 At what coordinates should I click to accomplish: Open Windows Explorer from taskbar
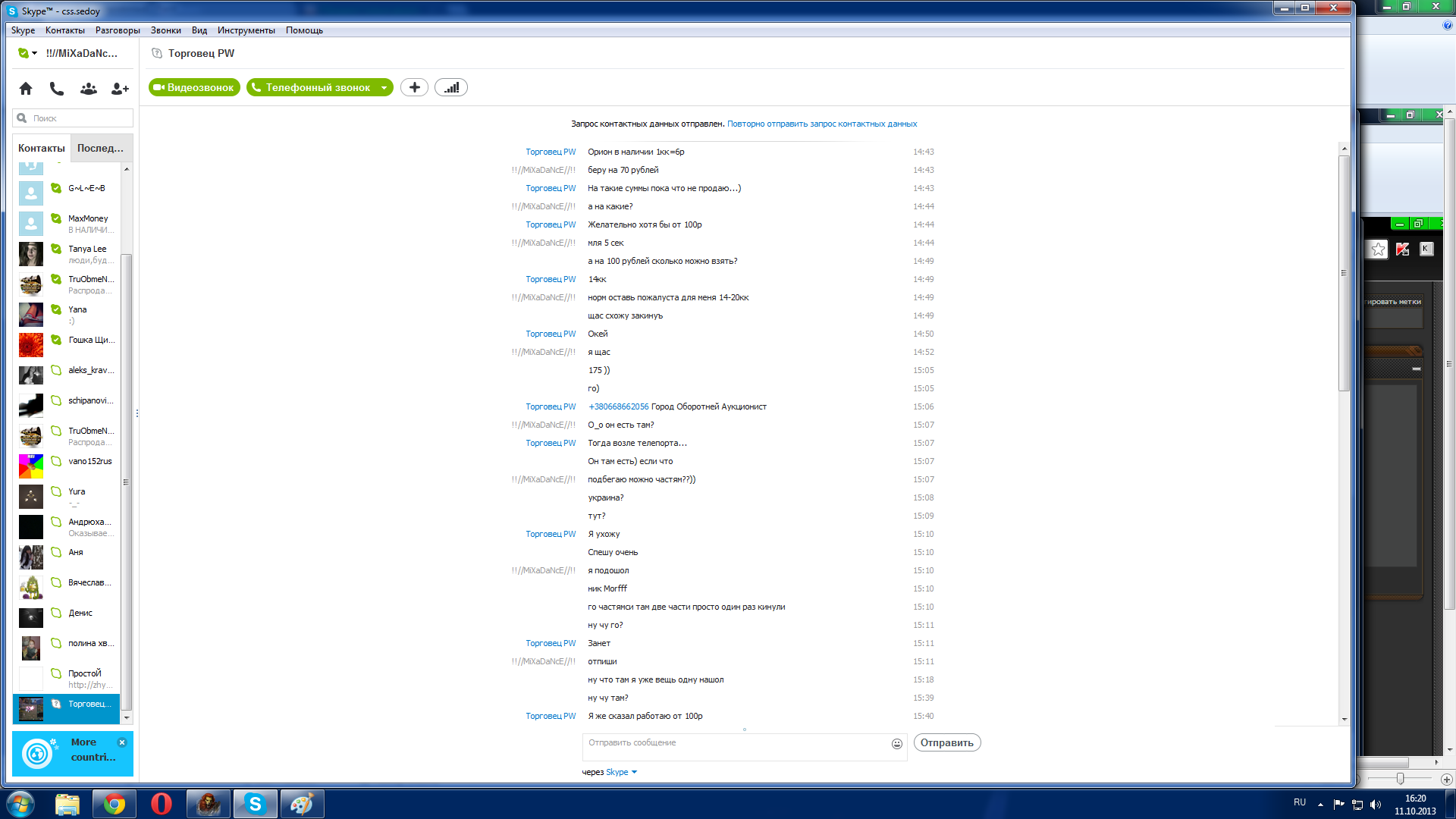tap(67, 804)
